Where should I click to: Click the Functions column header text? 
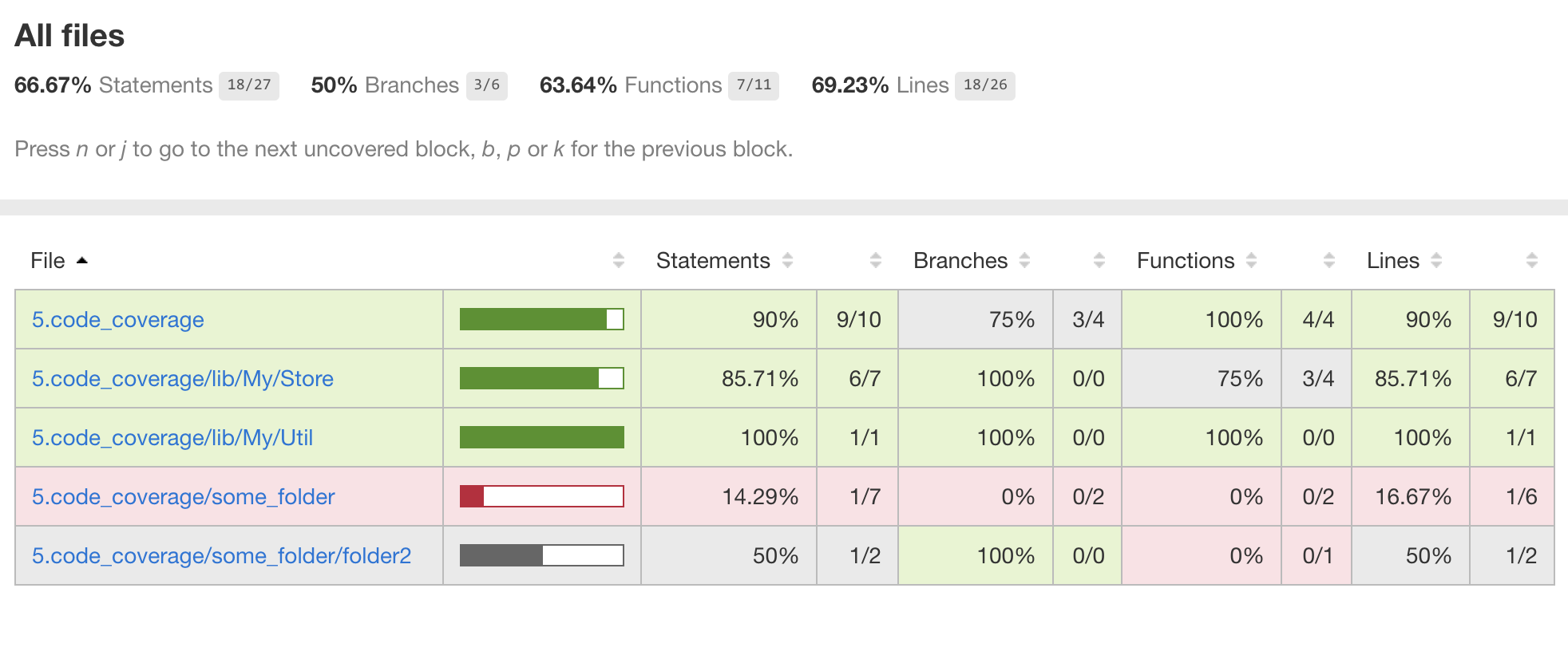[1185, 261]
